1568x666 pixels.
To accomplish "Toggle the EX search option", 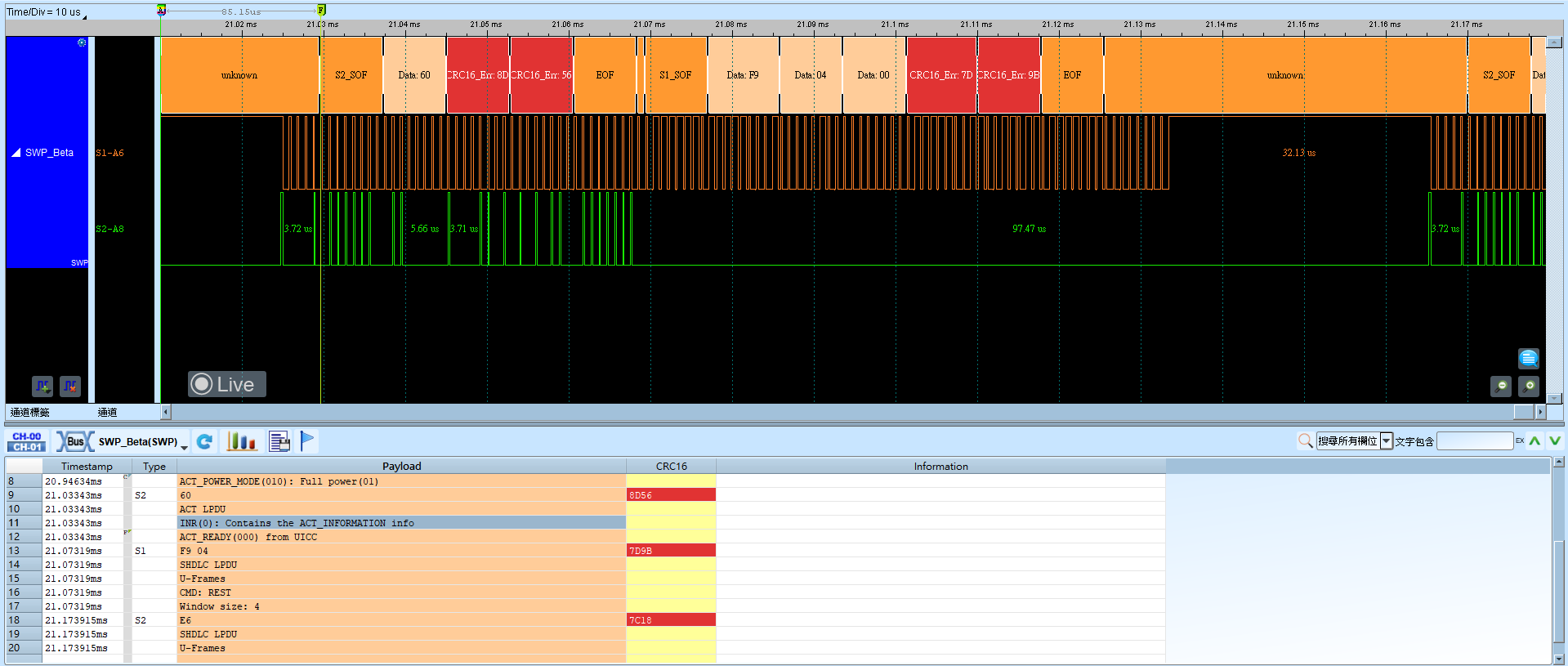I will point(1520,441).
